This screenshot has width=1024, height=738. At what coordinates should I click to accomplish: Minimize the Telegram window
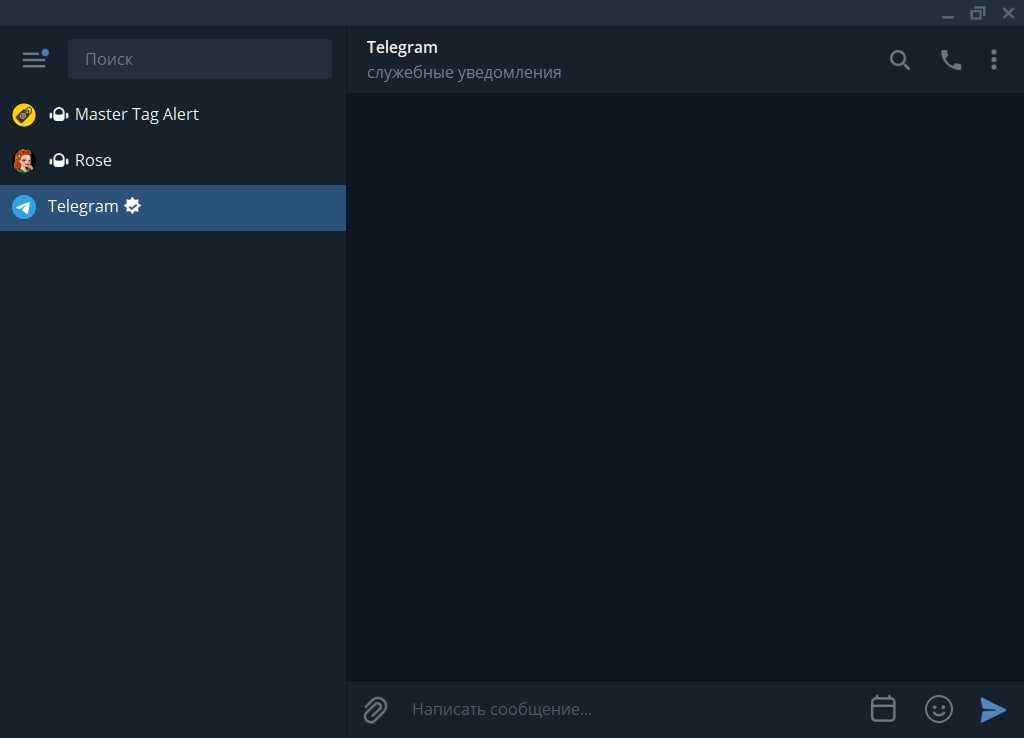click(x=948, y=14)
